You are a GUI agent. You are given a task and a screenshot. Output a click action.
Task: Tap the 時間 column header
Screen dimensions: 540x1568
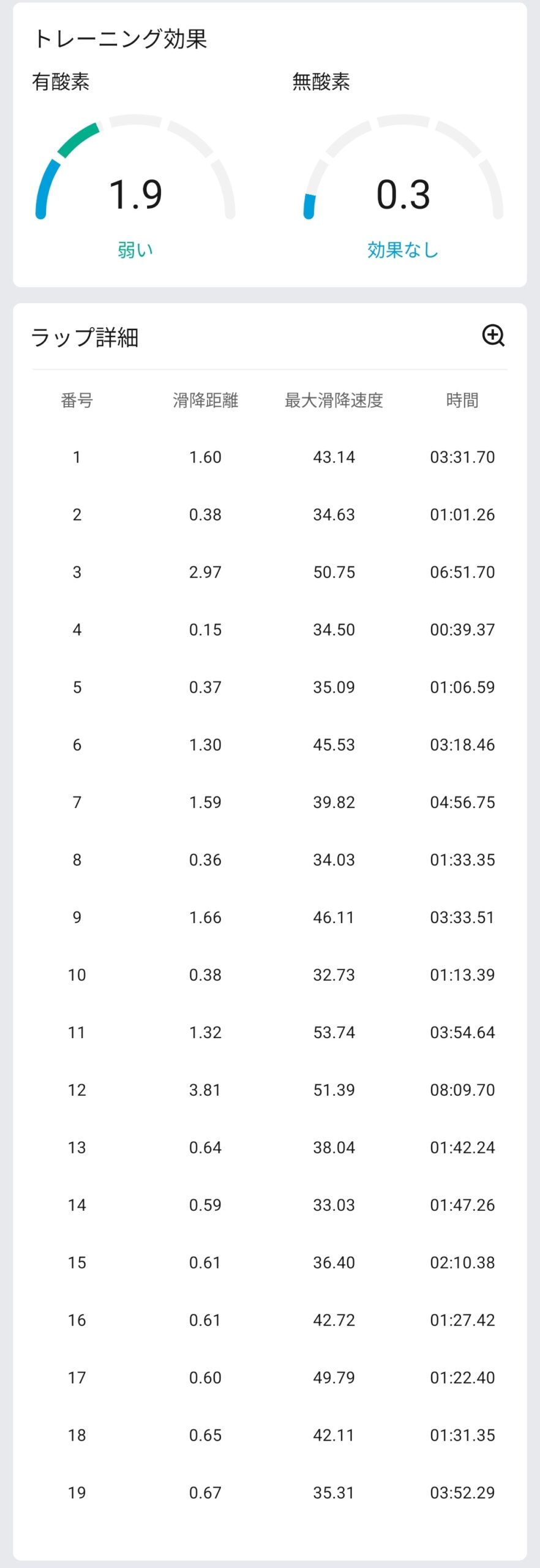click(x=462, y=401)
